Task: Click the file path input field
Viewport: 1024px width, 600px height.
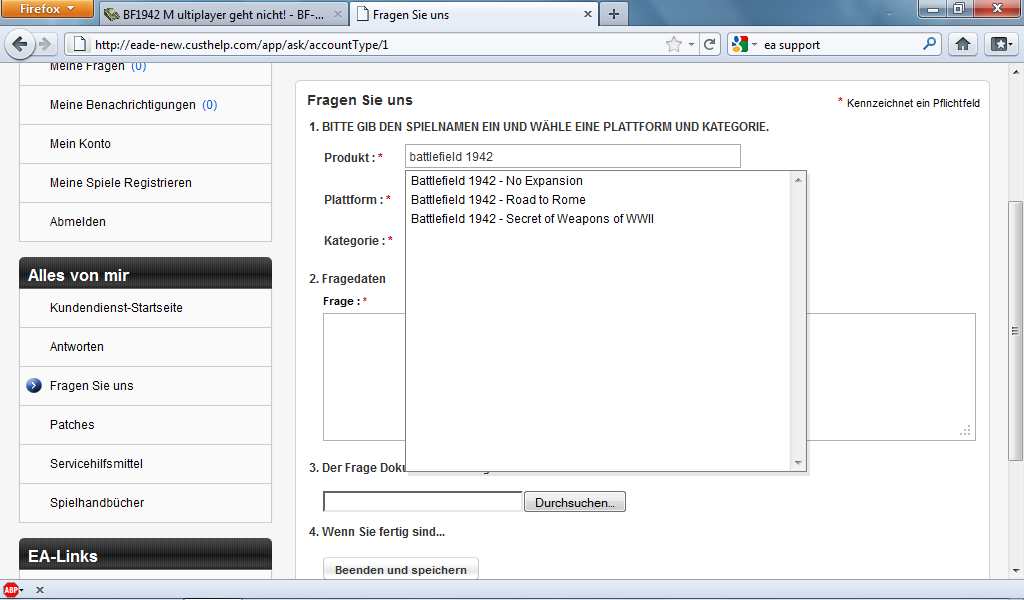Action: coord(423,501)
